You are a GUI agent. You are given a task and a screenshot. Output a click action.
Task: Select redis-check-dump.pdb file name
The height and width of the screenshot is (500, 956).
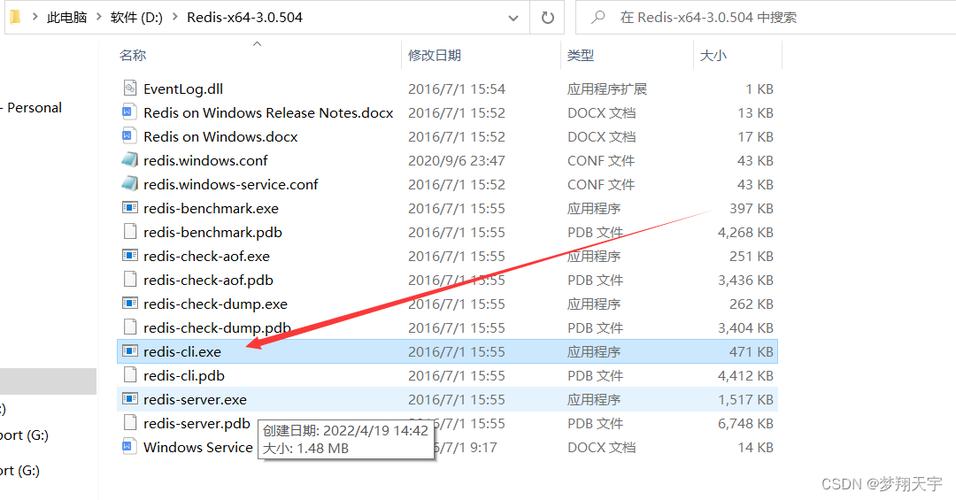(x=217, y=327)
